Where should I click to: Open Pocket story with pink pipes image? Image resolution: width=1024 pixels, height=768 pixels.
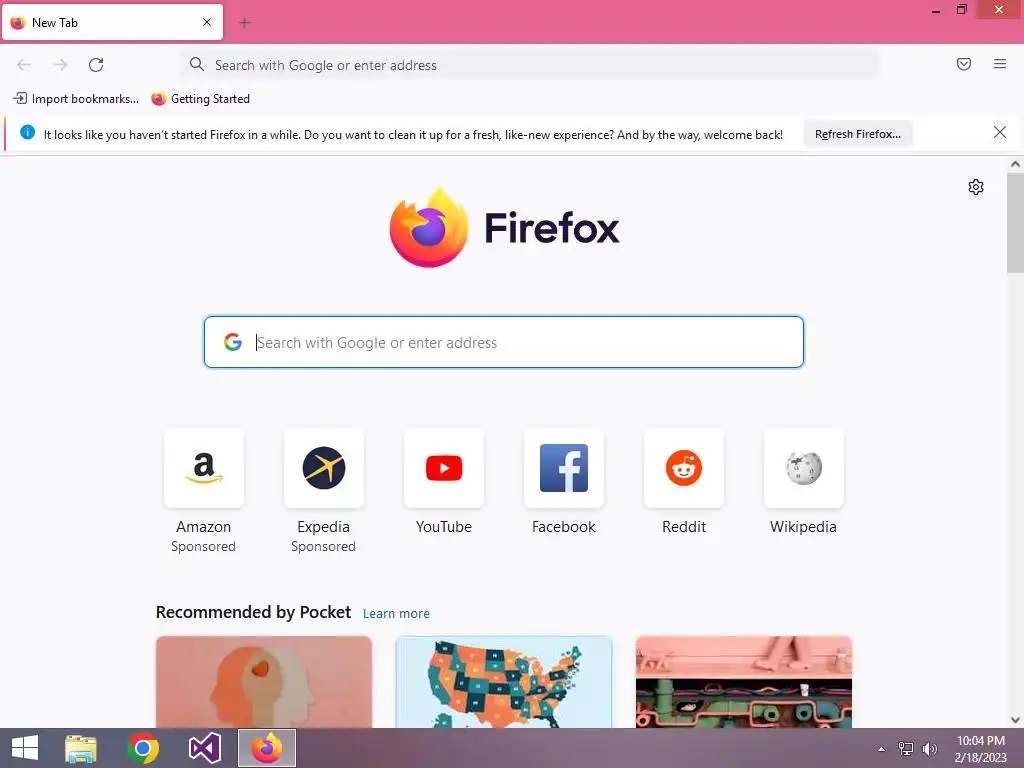tap(744, 682)
